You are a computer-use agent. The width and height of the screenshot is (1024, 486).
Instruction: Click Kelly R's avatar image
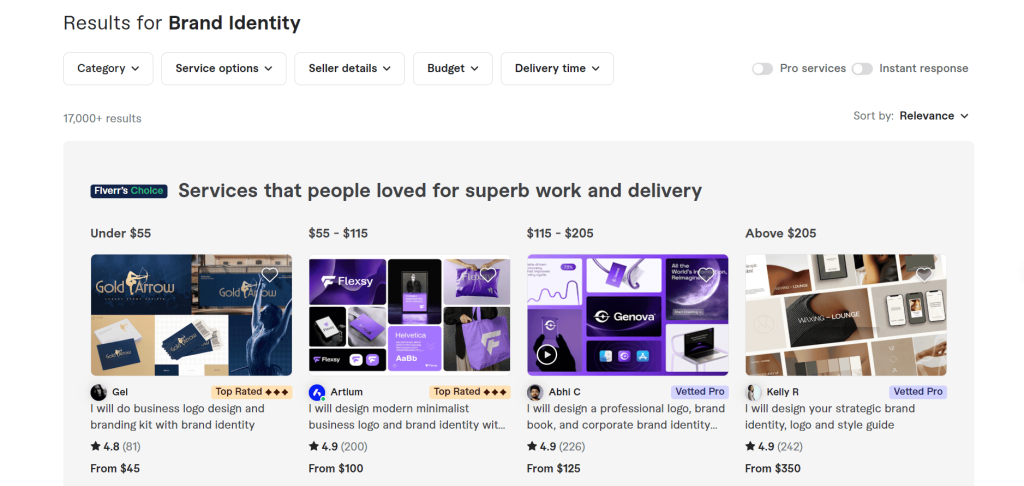[753, 392]
